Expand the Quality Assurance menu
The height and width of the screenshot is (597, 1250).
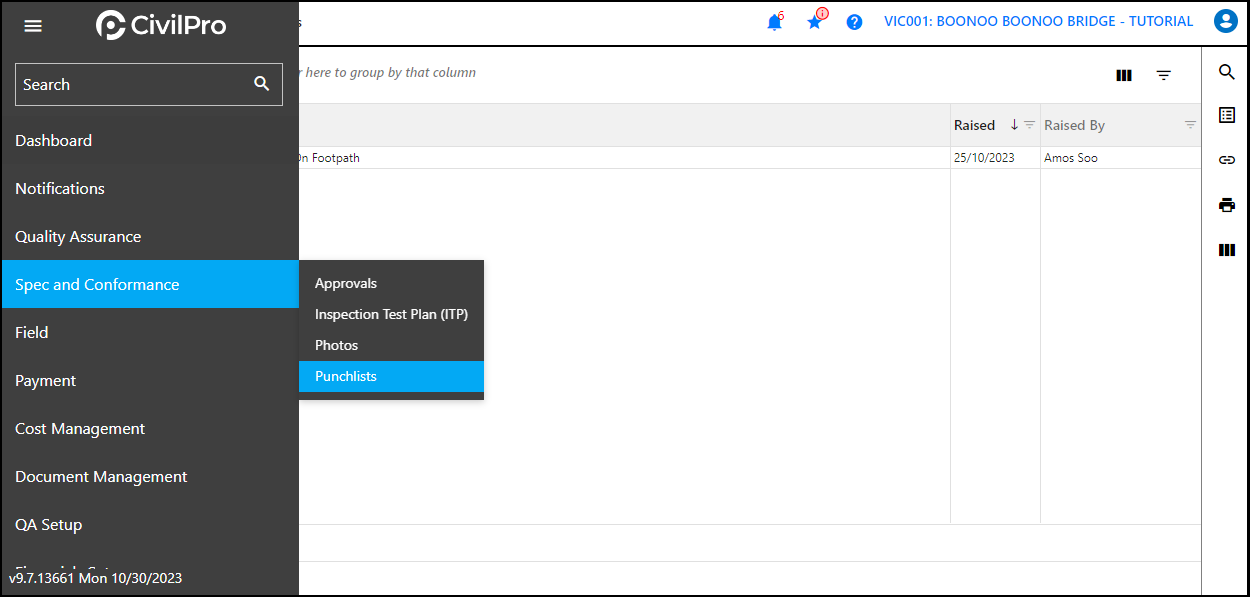point(78,237)
